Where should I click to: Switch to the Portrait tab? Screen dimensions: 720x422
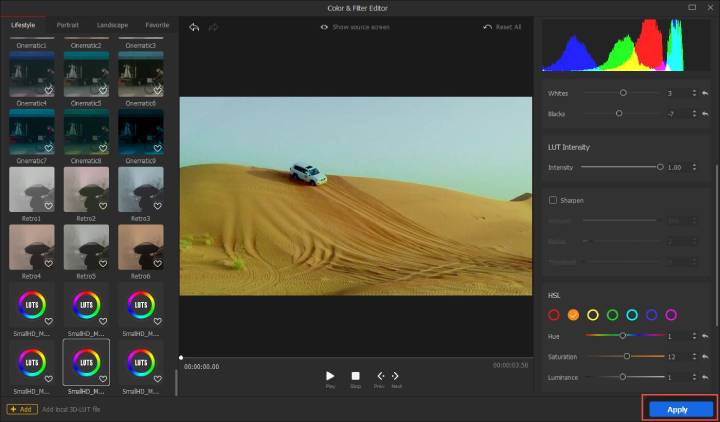click(x=68, y=24)
